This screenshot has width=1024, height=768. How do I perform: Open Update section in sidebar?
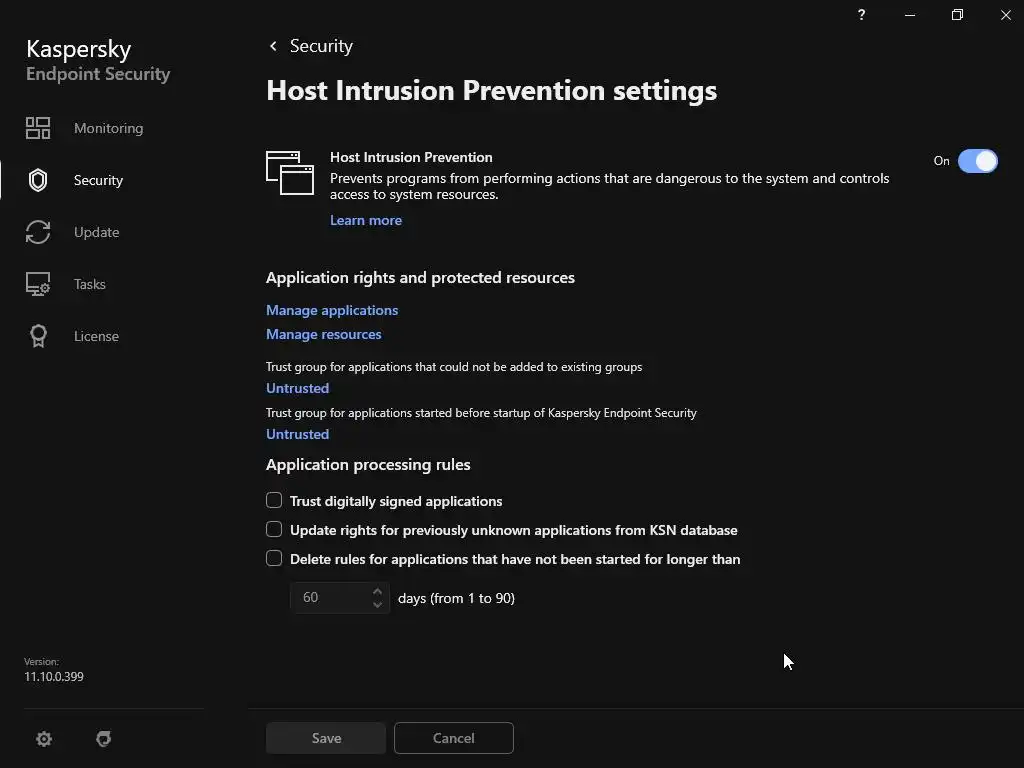(97, 232)
